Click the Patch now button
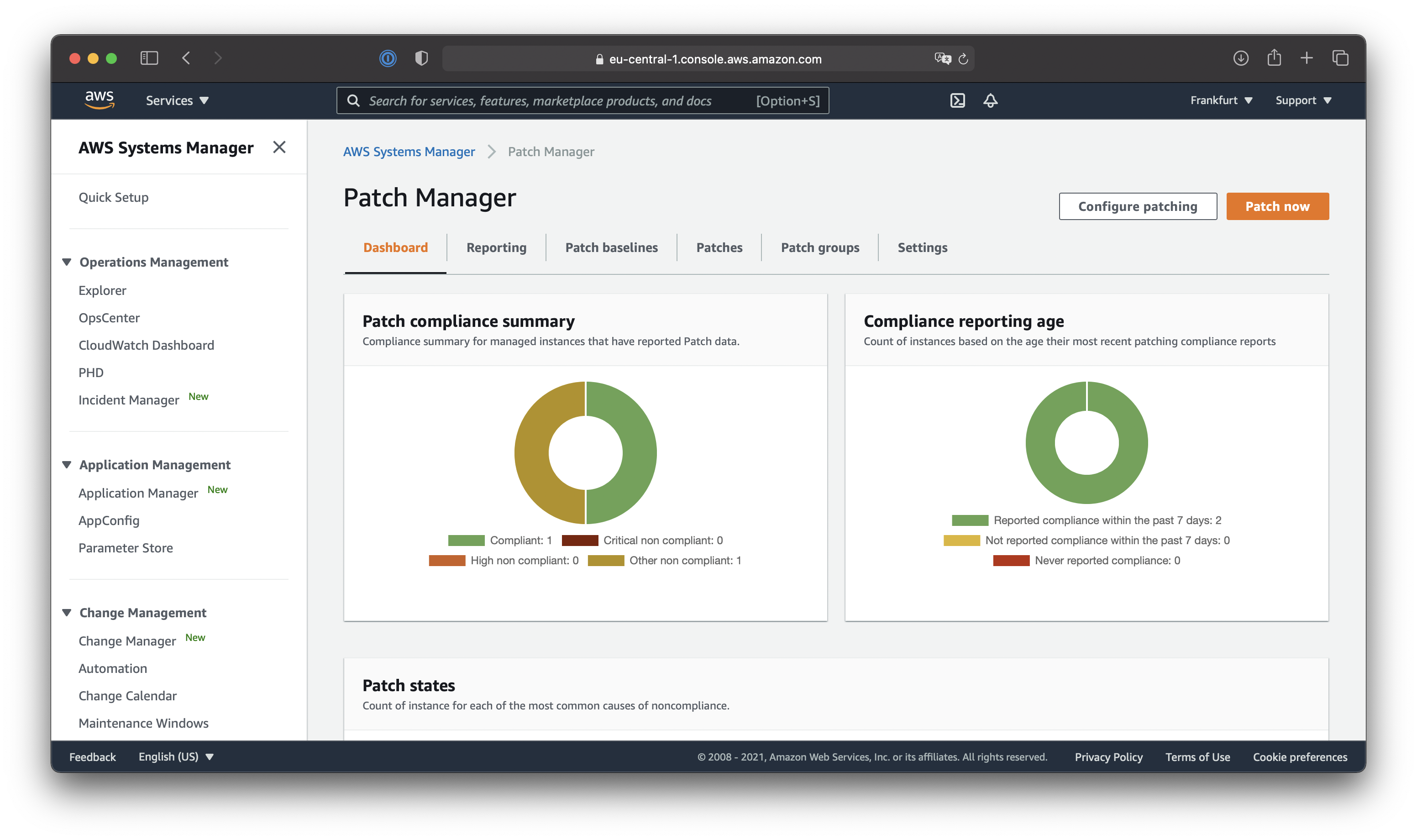Screen dimensions: 1417x840 [x=1277, y=207]
